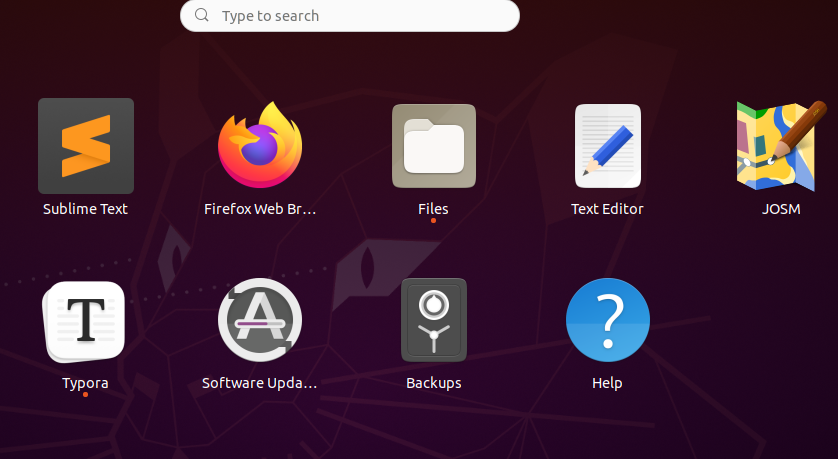Launch the Backups safe icon
838x459 pixels.
point(433,320)
